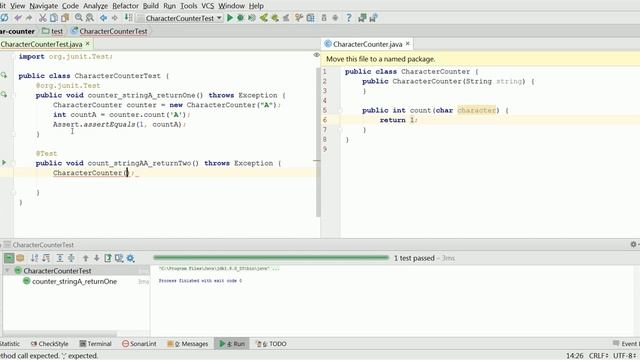Close the CharacterCounter.java tab

407,43
